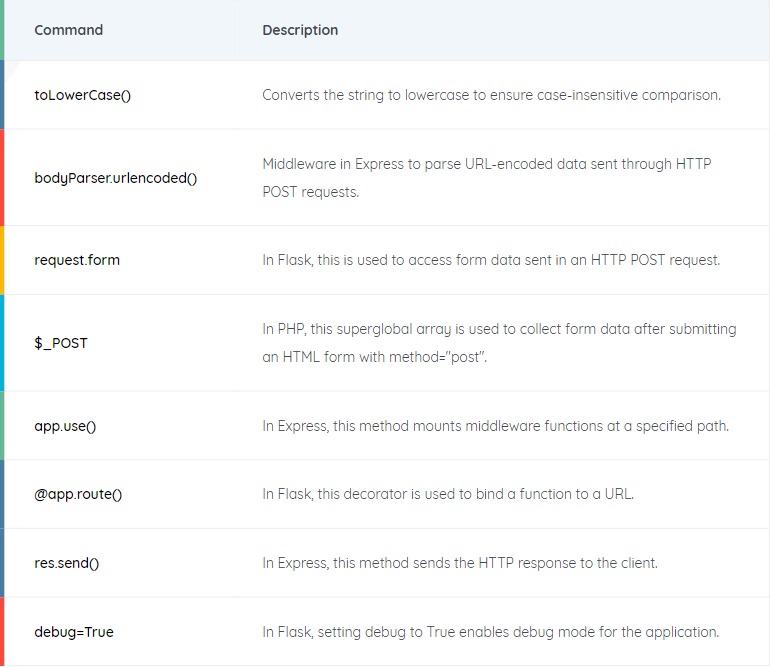Click the Express URL-encoded middleware description
770x667 pixels.
click(x=487, y=178)
